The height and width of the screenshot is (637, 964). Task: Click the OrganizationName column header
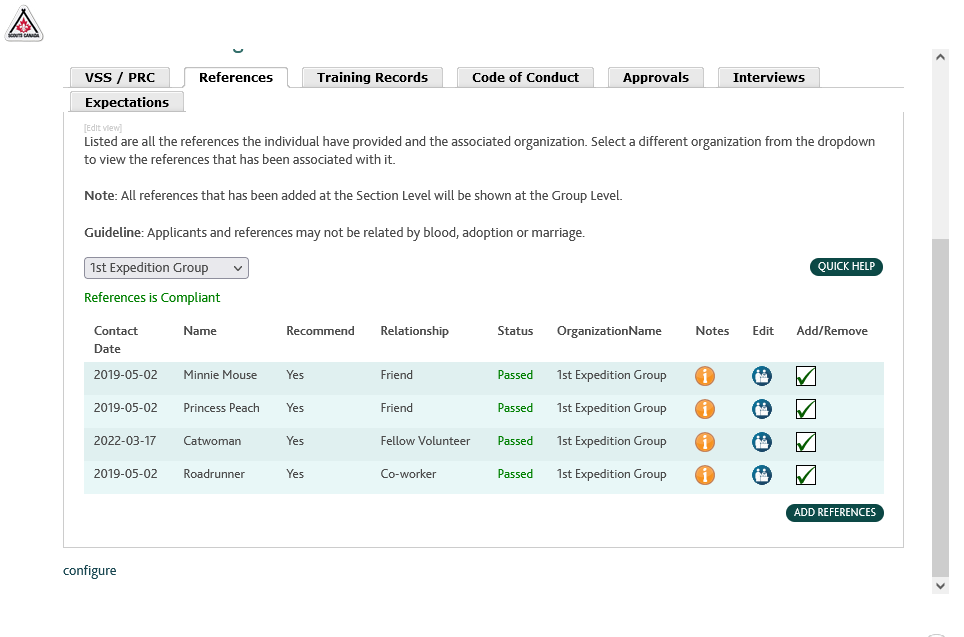click(x=609, y=331)
